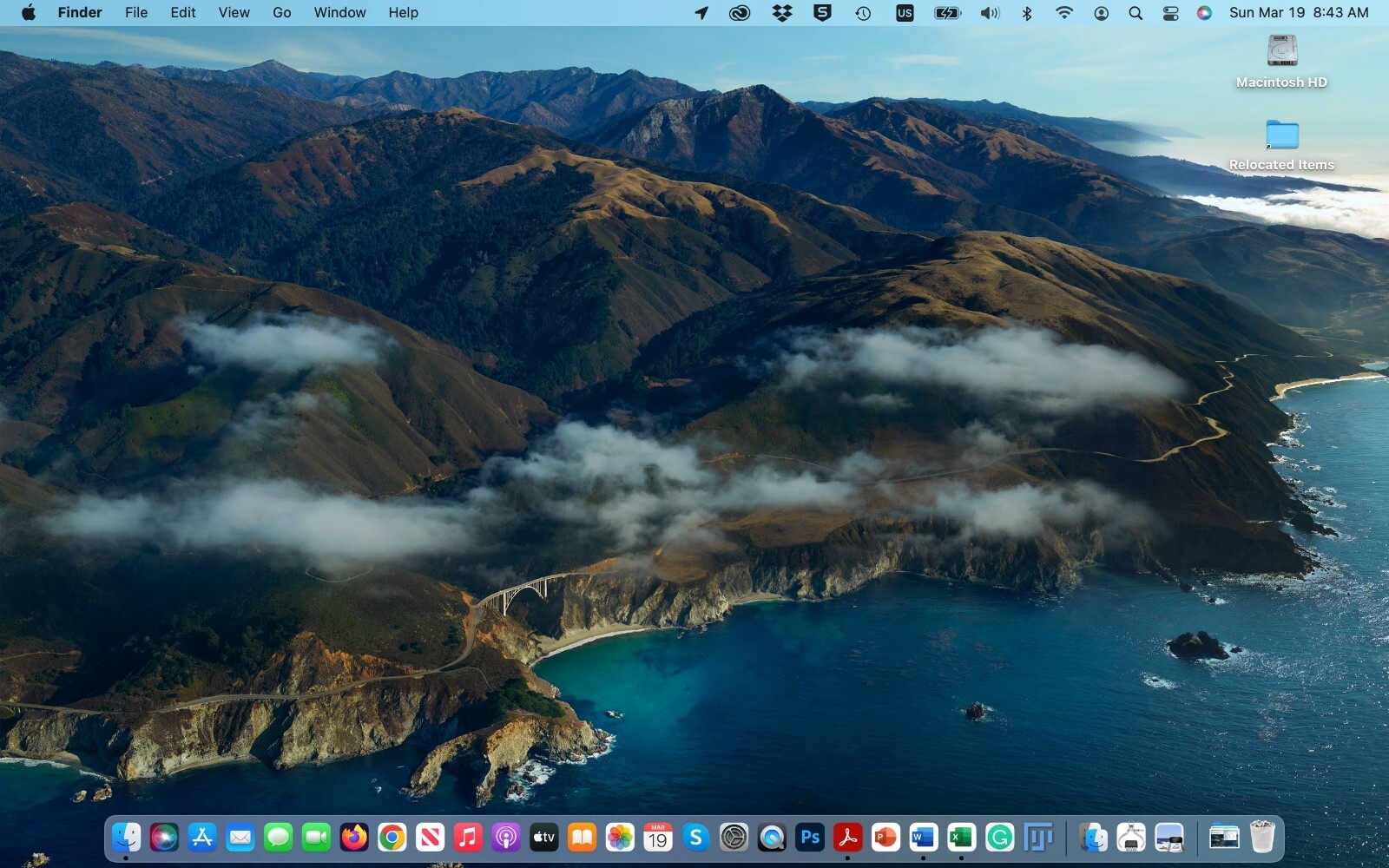Open the Trash in the Dock

1262,838
